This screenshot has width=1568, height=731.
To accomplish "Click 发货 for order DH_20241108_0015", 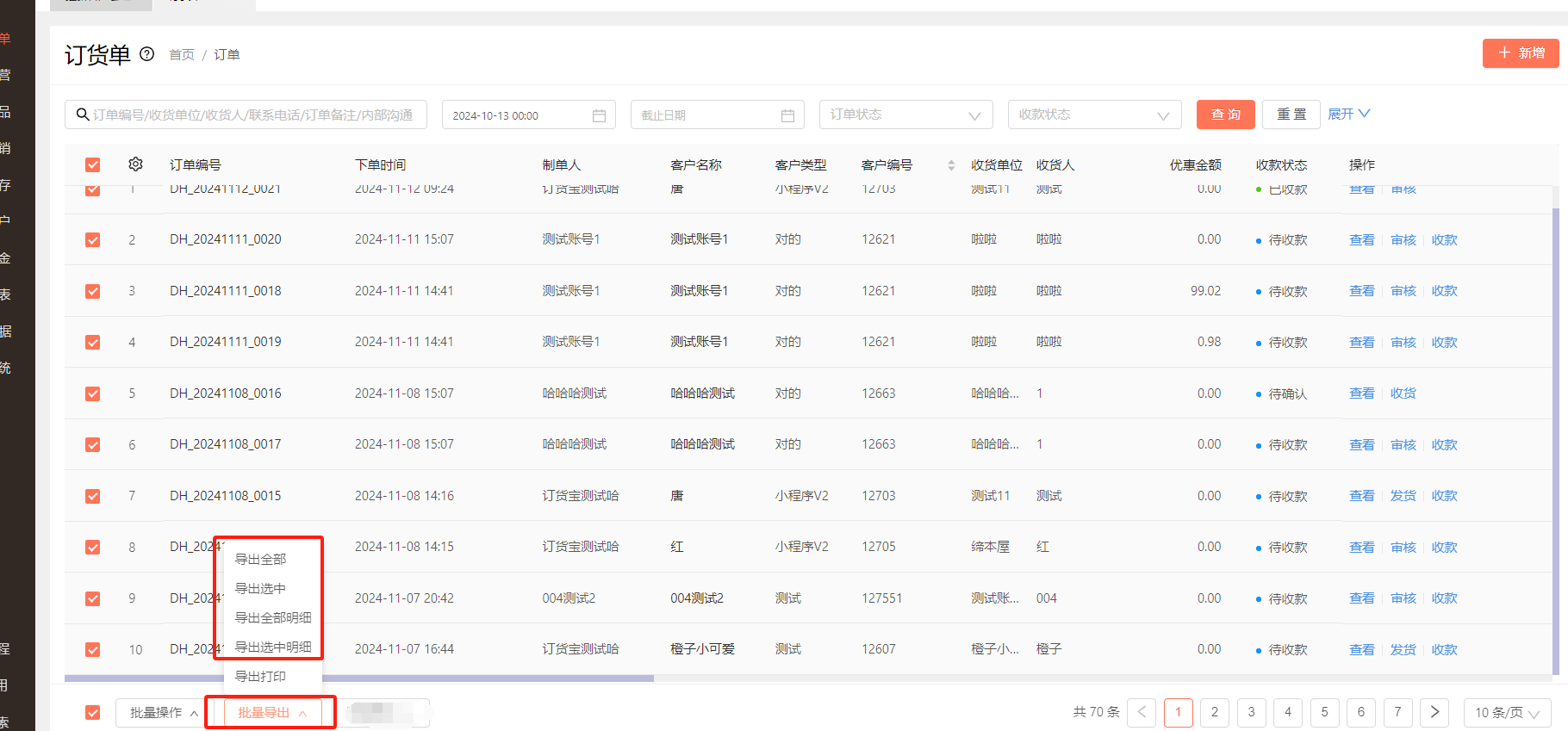I will pyautogui.click(x=1403, y=496).
